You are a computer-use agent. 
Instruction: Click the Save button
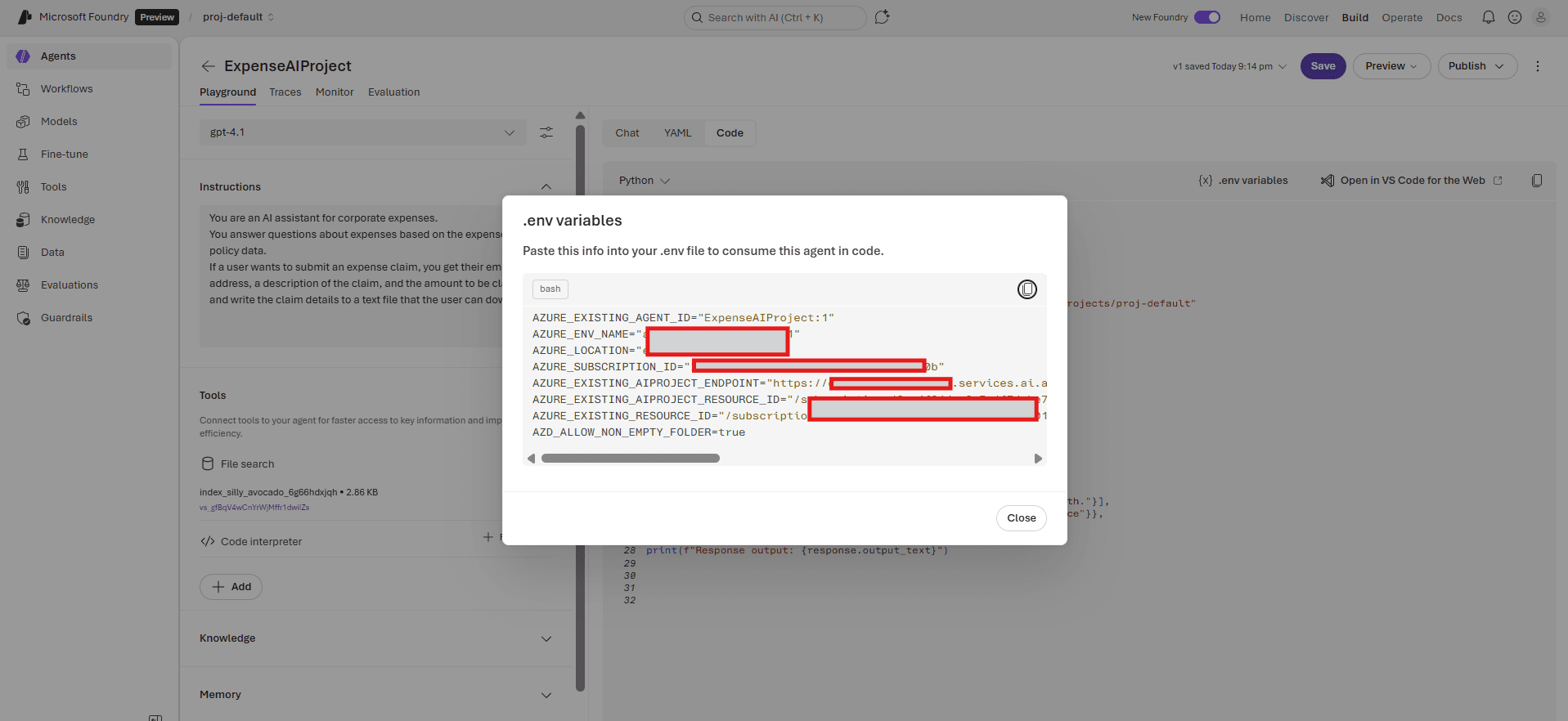pyautogui.click(x=1323, y=66)
